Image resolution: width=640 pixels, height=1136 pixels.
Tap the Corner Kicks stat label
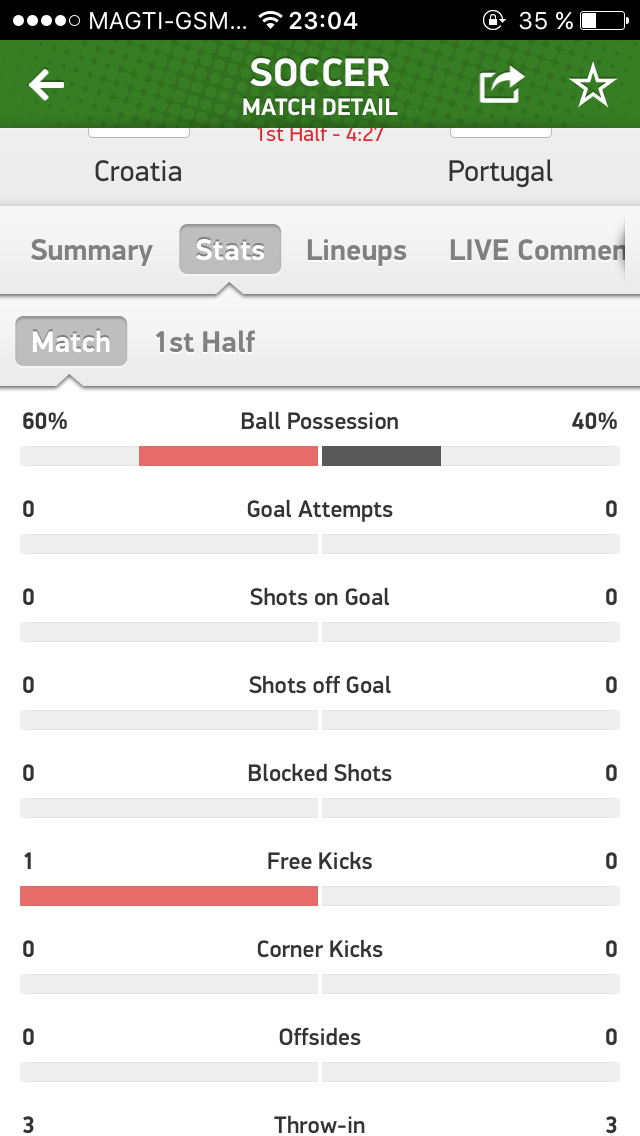[x=320, y=949]
